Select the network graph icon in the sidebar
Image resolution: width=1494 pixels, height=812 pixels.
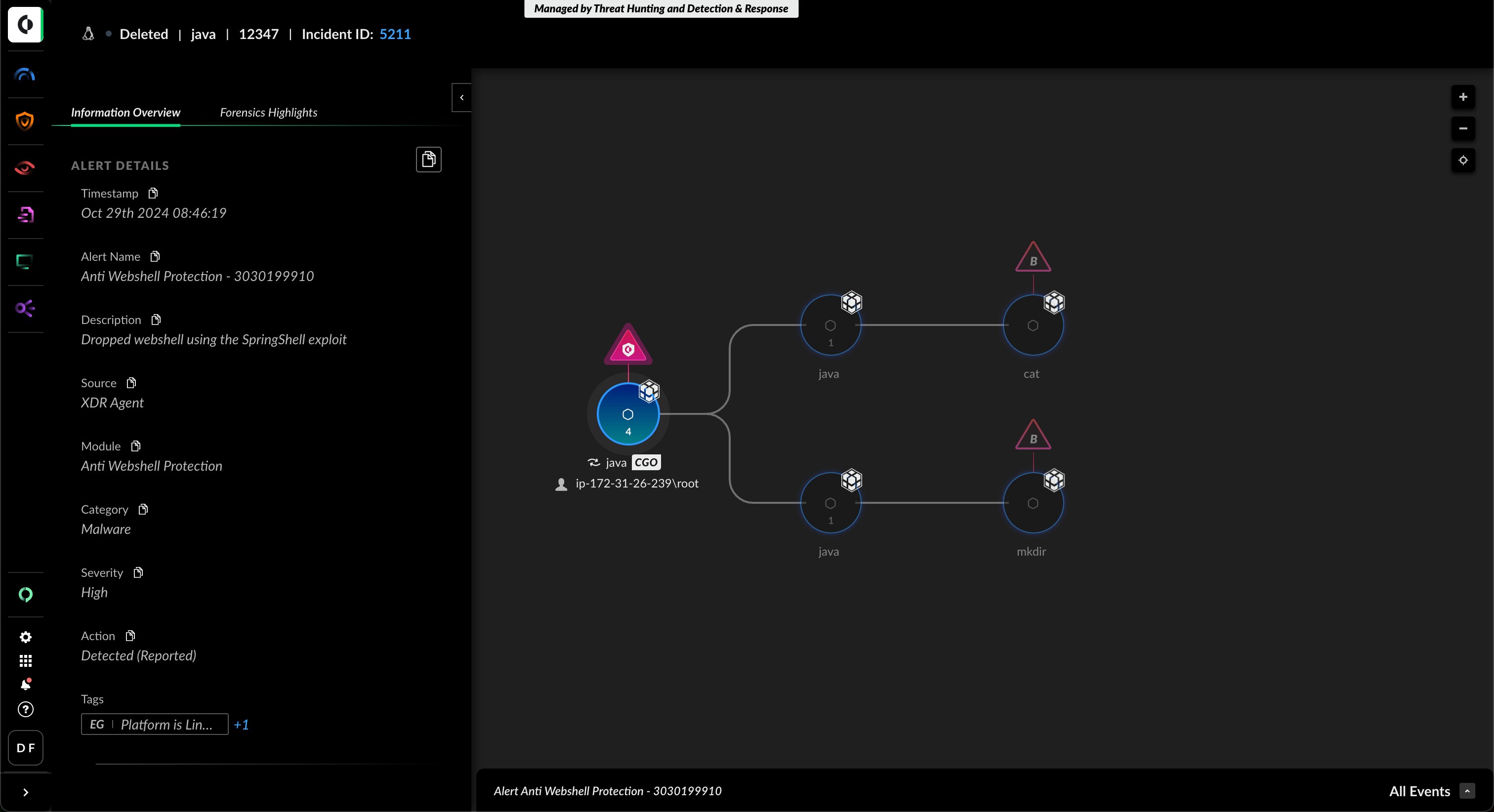(25, 308)
